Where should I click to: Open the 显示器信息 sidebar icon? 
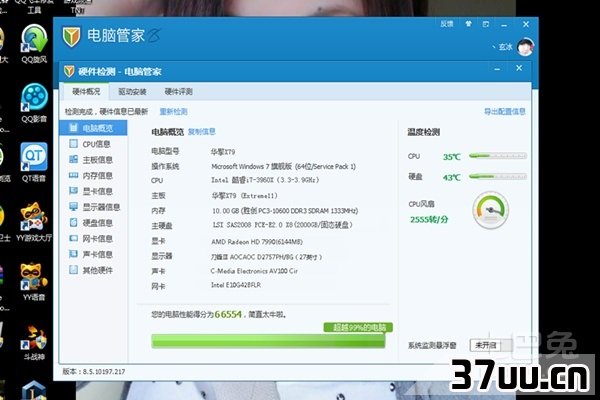click(x=73, y=207)
